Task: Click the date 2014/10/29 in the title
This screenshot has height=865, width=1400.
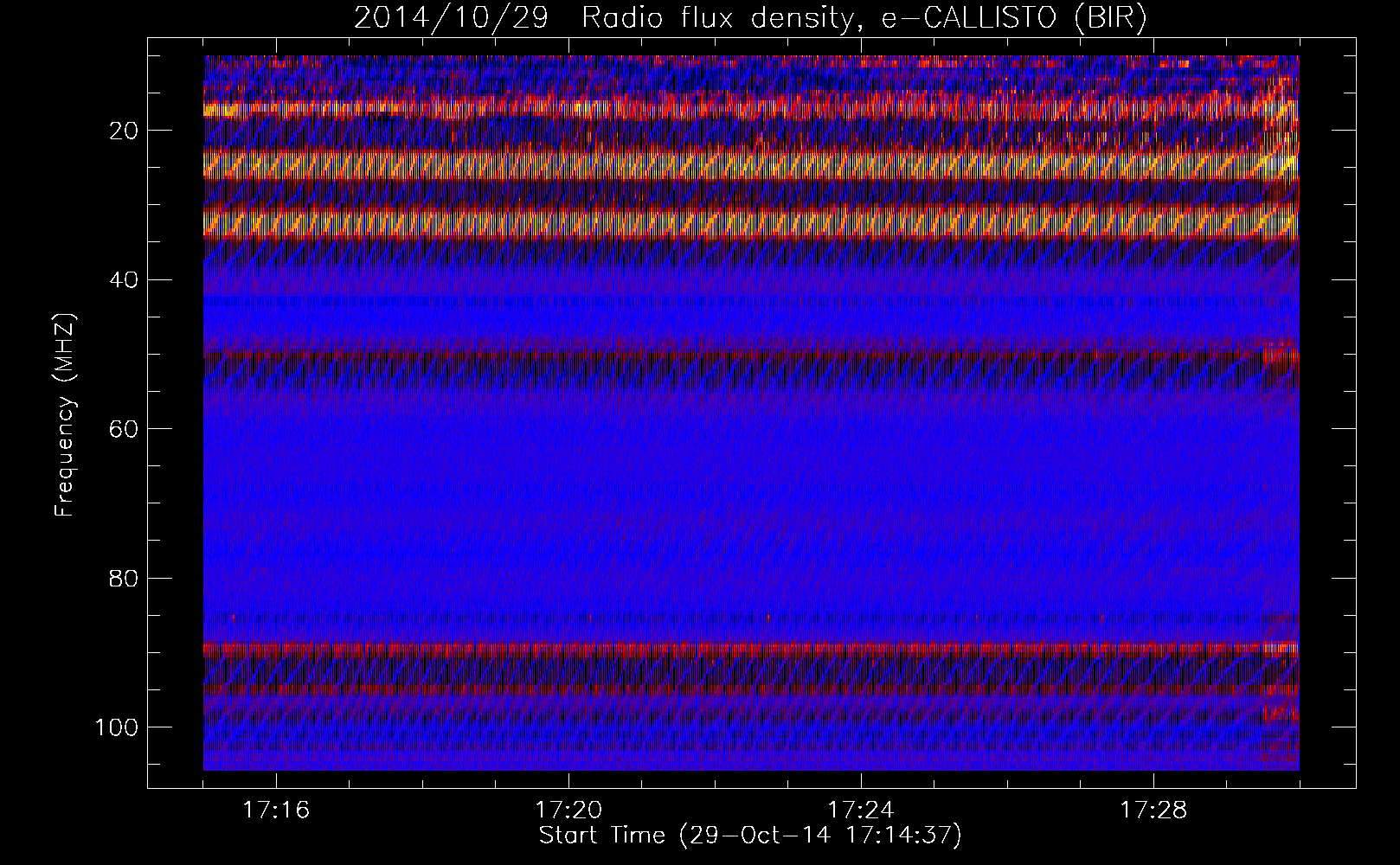Action: click(x=451, y=18)
